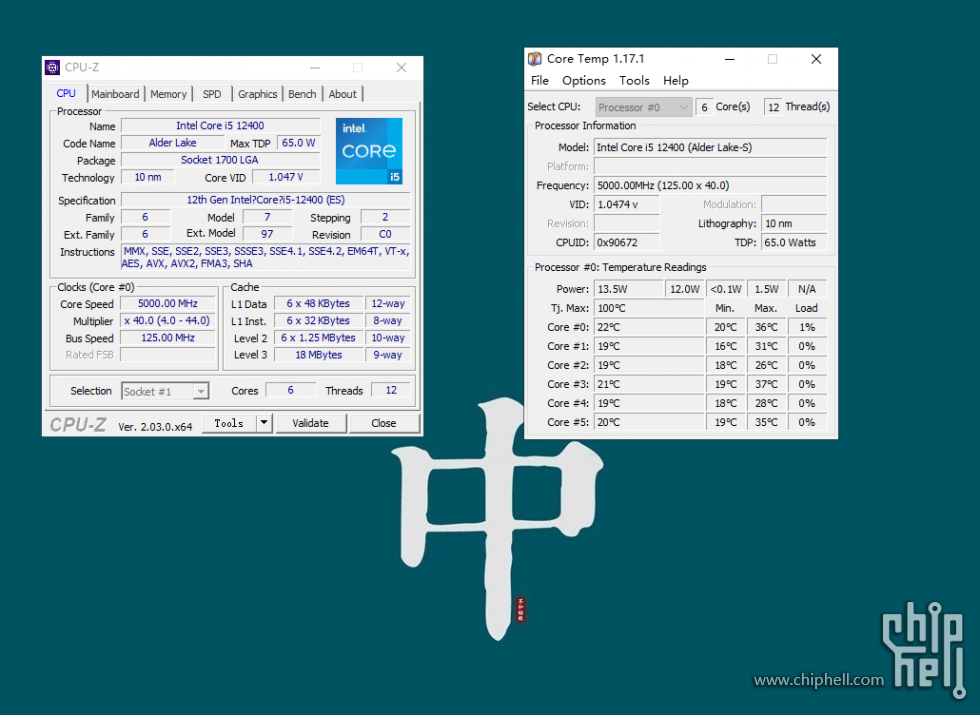Click the Level 3 value 18 MBytes
The height and width of the screenshot is (715, 980).
pyautogui.click(x=318, y=354)
